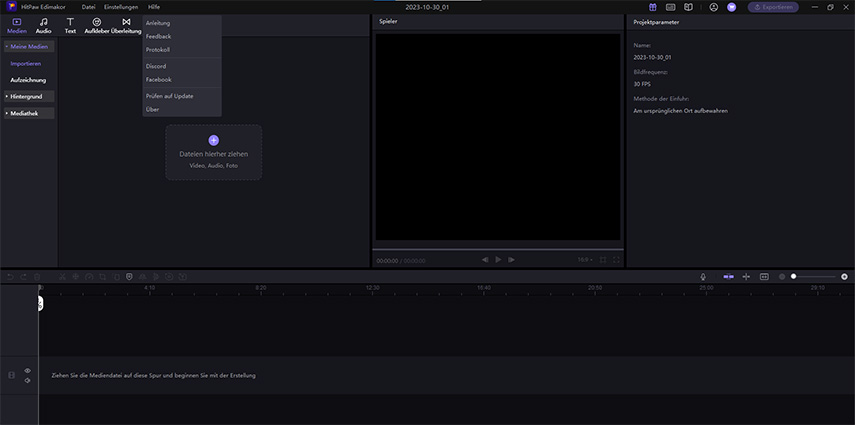
Task: Open the Einstellungen menu
Action: [x=121, y=7]
